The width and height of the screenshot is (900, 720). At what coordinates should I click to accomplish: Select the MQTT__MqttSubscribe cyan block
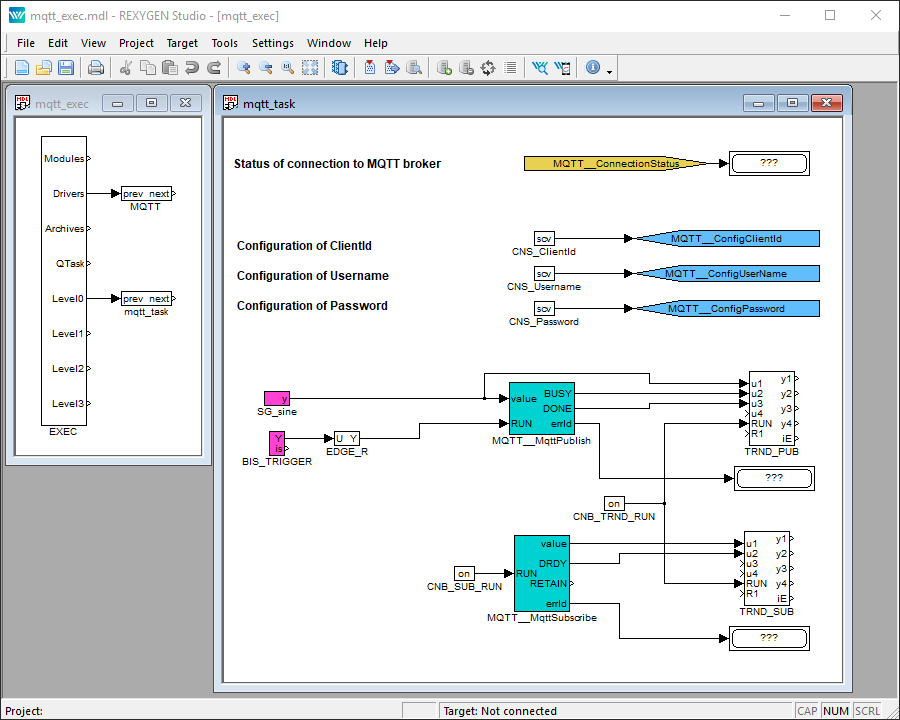tap(542, 574)
